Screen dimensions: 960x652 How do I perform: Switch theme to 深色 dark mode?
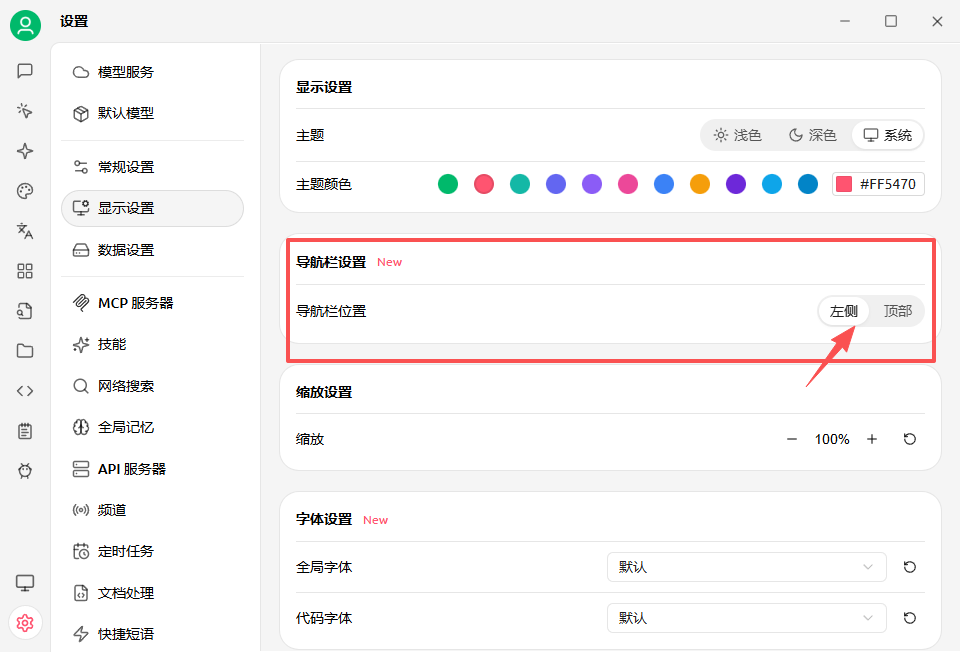[812, 135]
